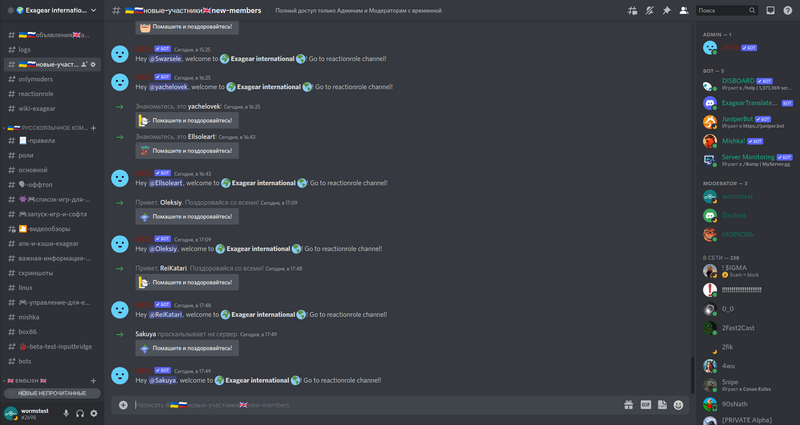This screenshot has height=425, width=800.
Task: Open Exagear international server dropdown
Action: click(52, 10)
